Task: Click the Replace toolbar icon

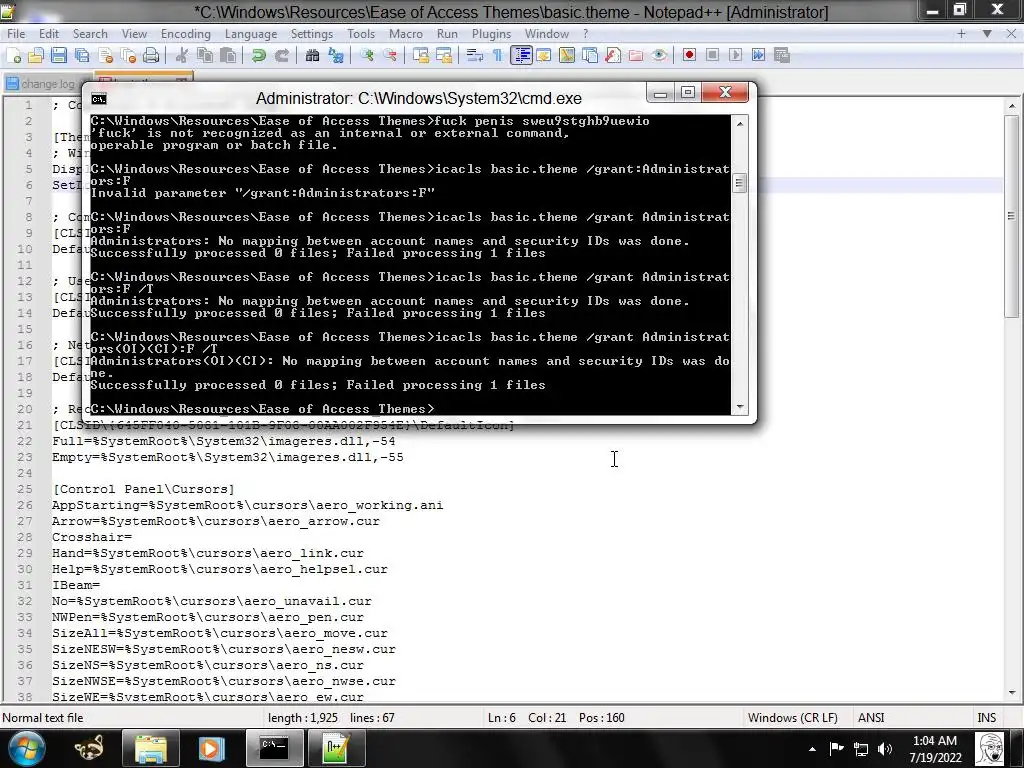Action: 336,56
